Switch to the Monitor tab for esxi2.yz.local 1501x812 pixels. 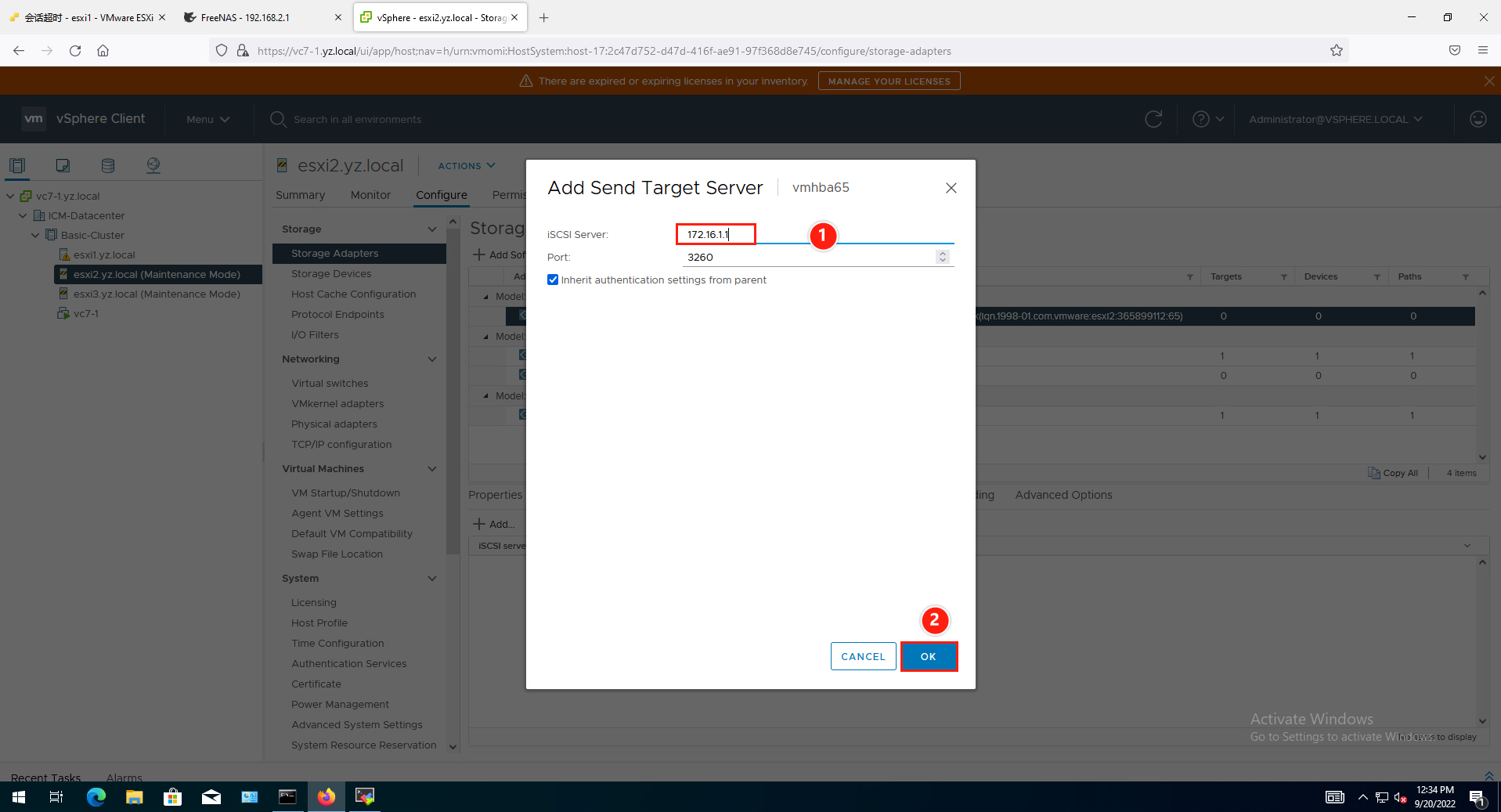pos(370,195)
